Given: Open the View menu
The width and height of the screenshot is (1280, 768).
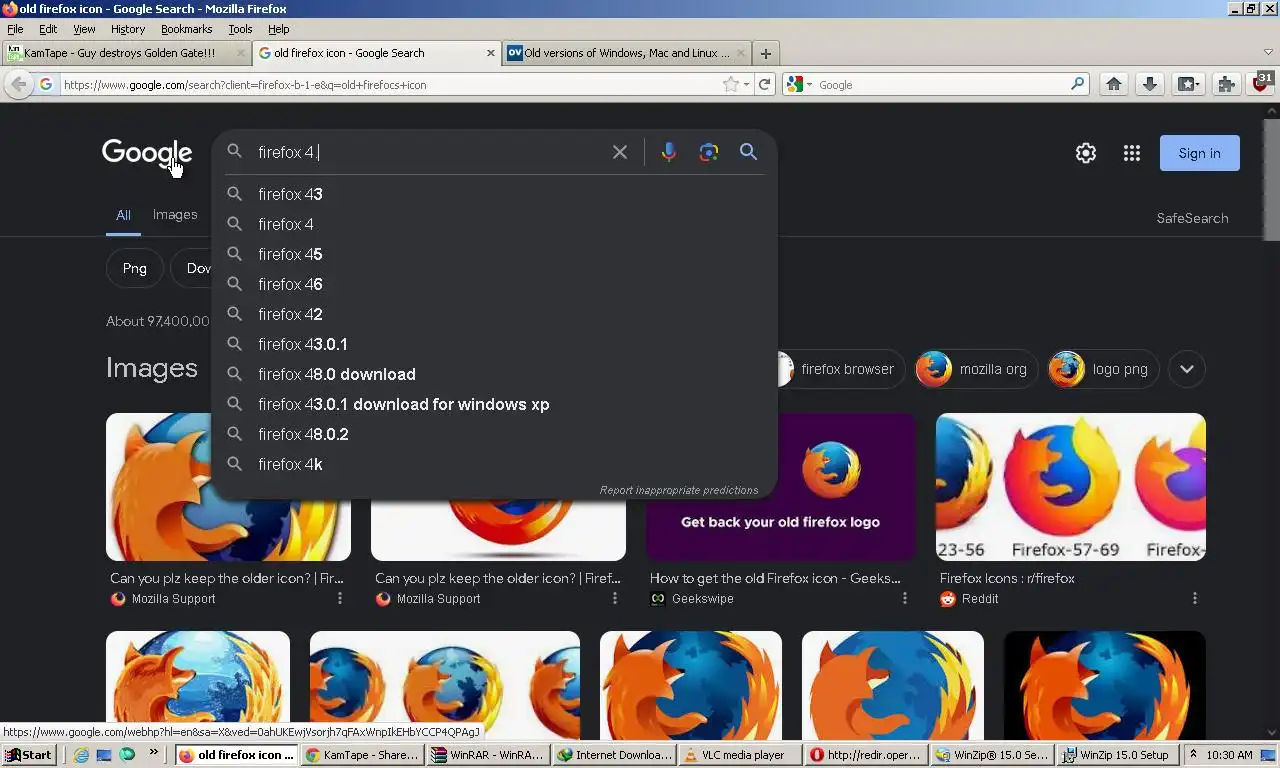Looking at the screenshot, I should point(84,29).
